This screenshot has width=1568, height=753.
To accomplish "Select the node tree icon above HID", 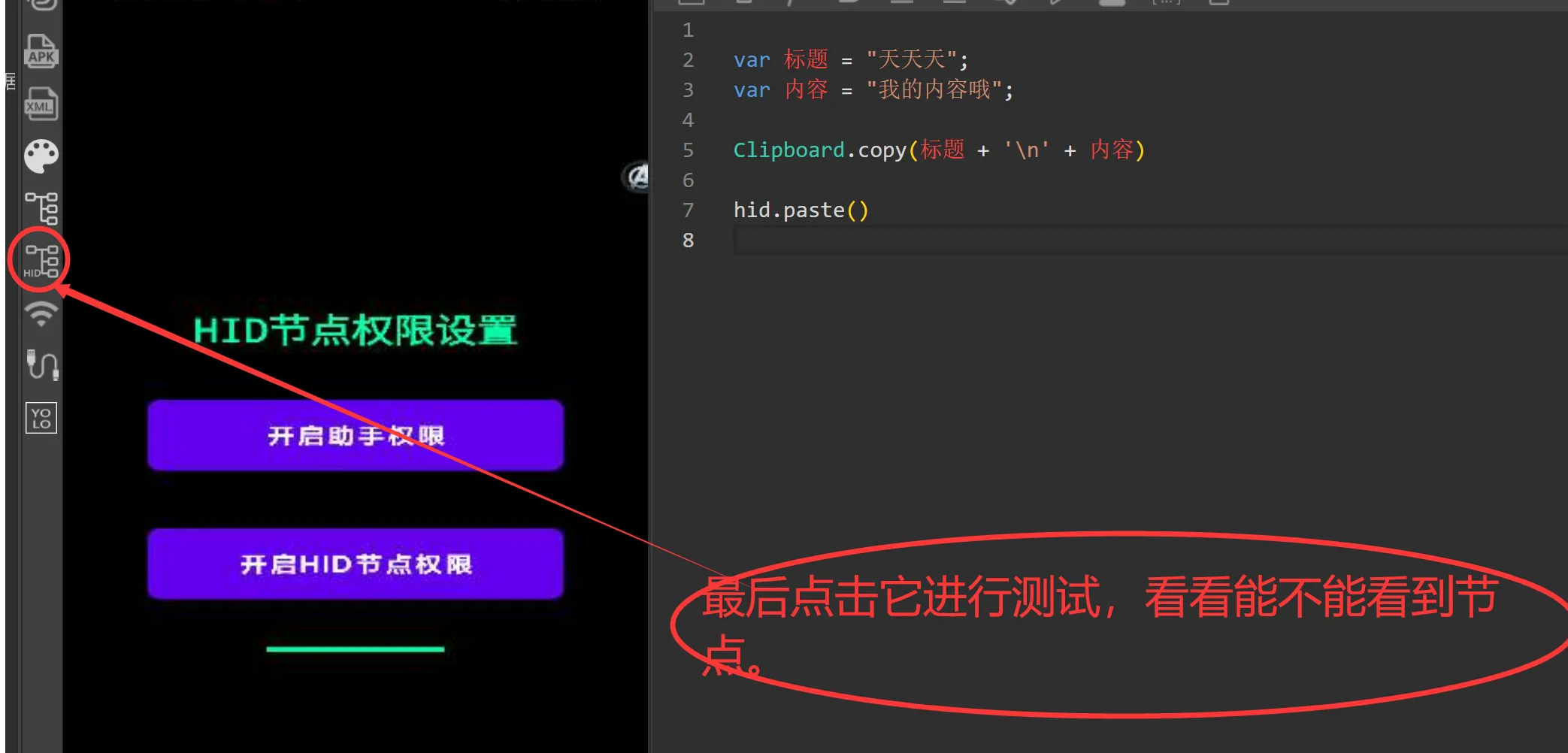I will [x=41, y=208].
